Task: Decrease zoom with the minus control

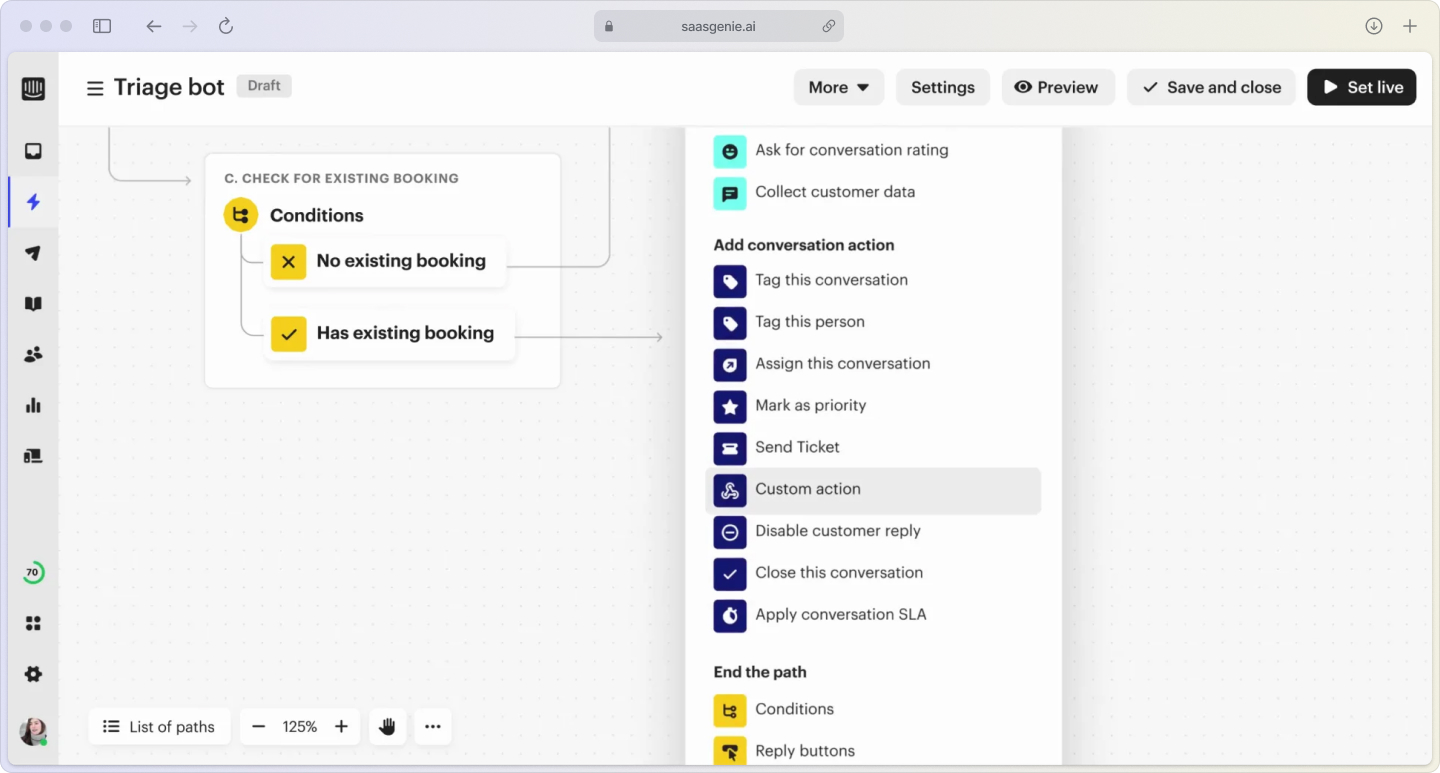Action: [x=259, y=727]
